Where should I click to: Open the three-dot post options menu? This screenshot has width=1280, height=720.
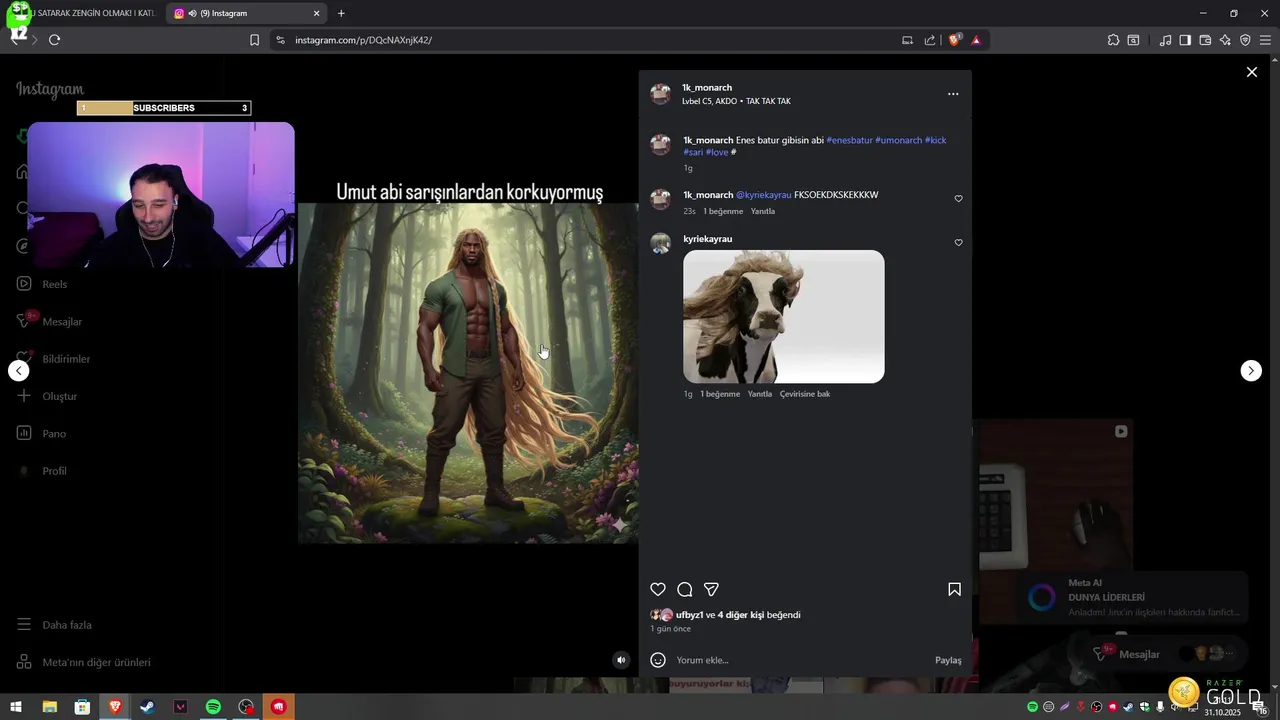pyautogui.click(x=953, y=94)
